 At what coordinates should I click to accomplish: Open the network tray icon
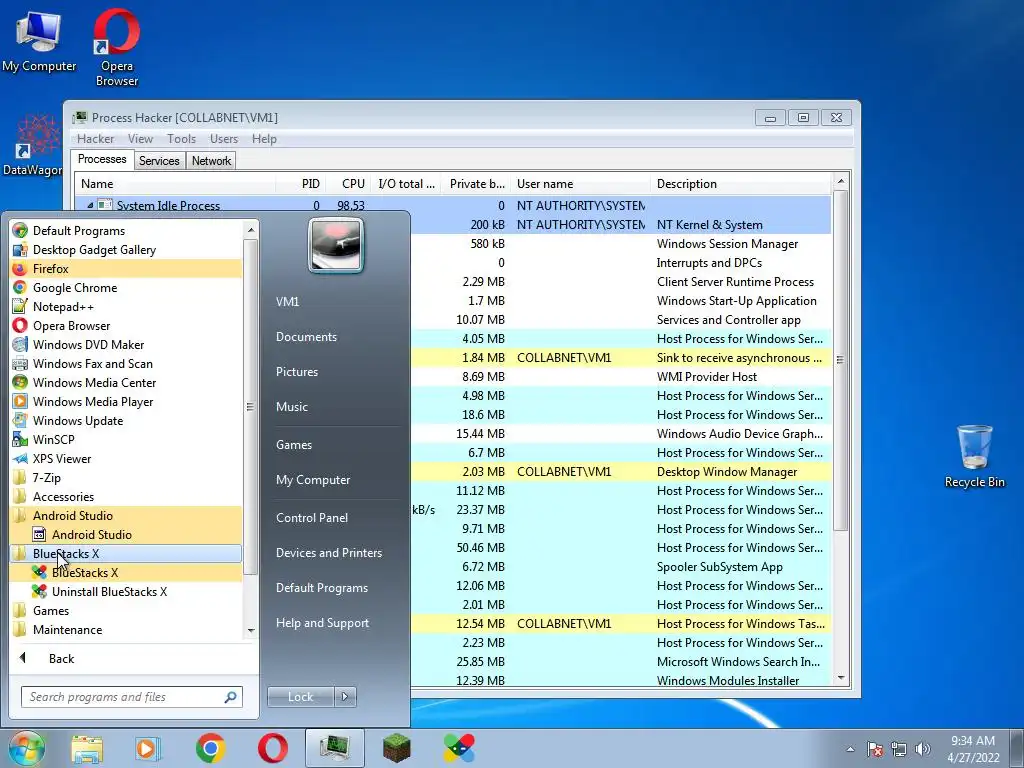pyautogui.click(x=899, y=749)
